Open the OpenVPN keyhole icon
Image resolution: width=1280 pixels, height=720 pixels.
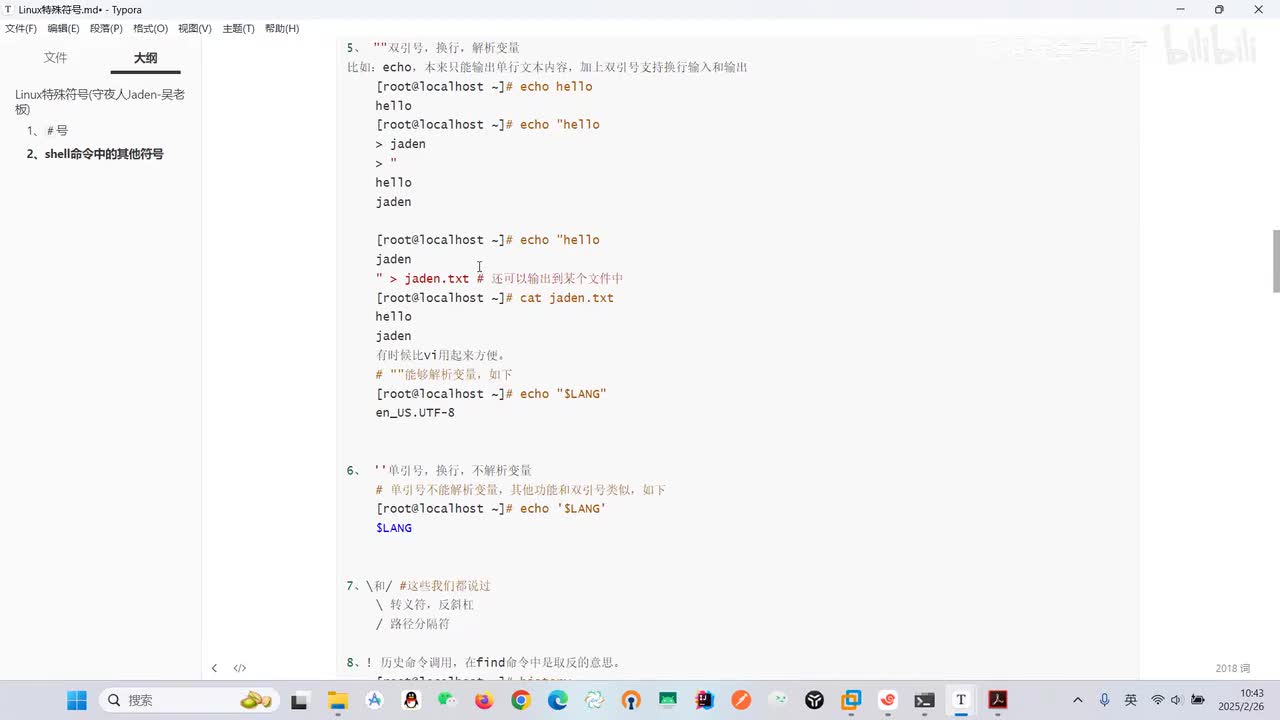click(x=630, y=700)
